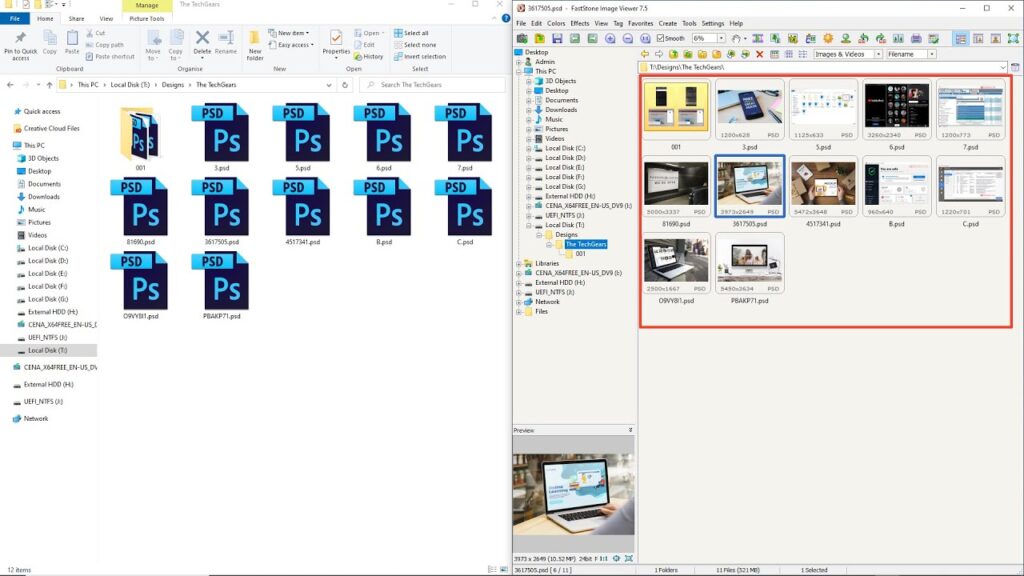The width and height of the screenshot is (1024, 576).
Task: Click the back navigation arrow in FastStone
Action: point(645,54)
